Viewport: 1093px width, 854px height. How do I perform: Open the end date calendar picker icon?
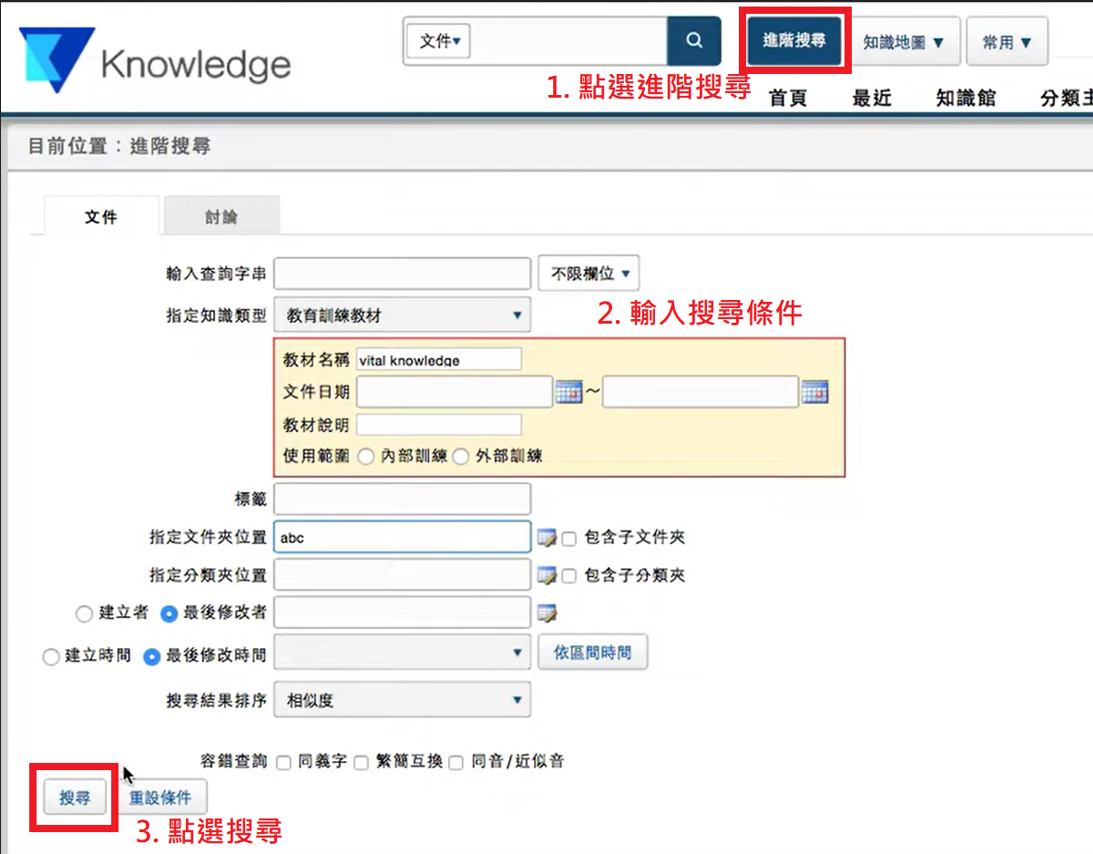coord(814,393)
